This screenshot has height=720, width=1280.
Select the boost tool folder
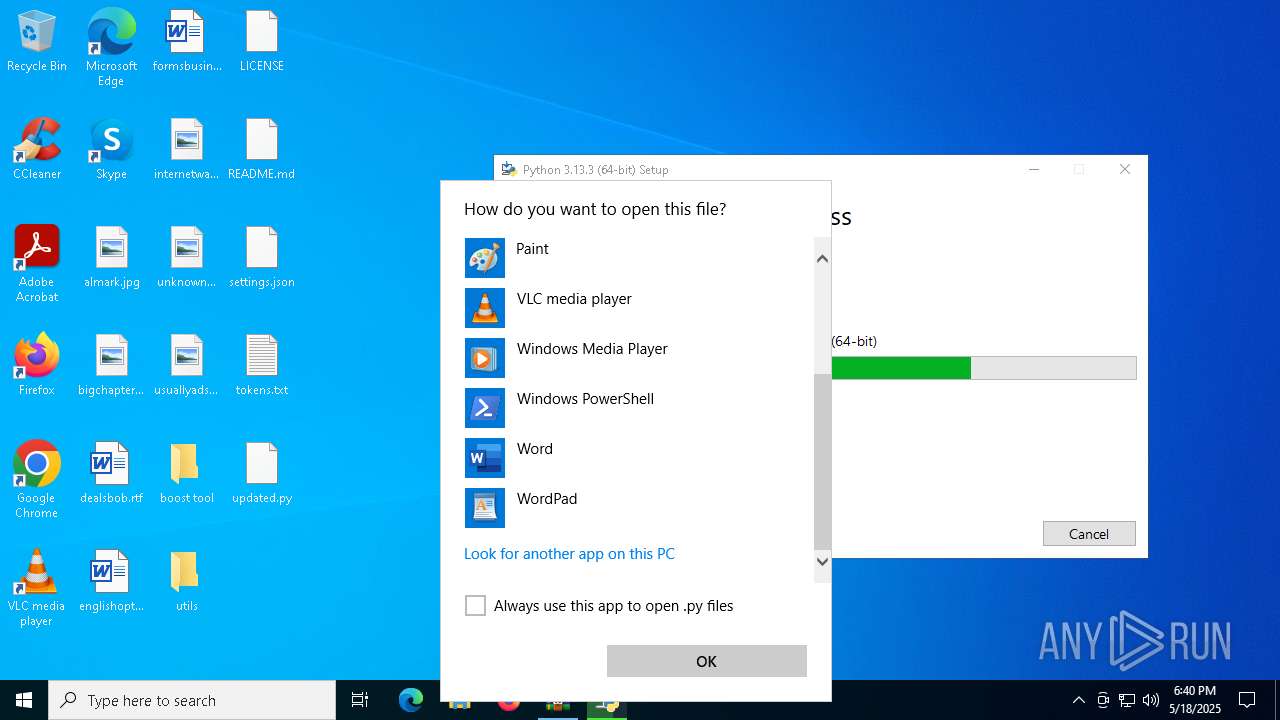[187, 474]
